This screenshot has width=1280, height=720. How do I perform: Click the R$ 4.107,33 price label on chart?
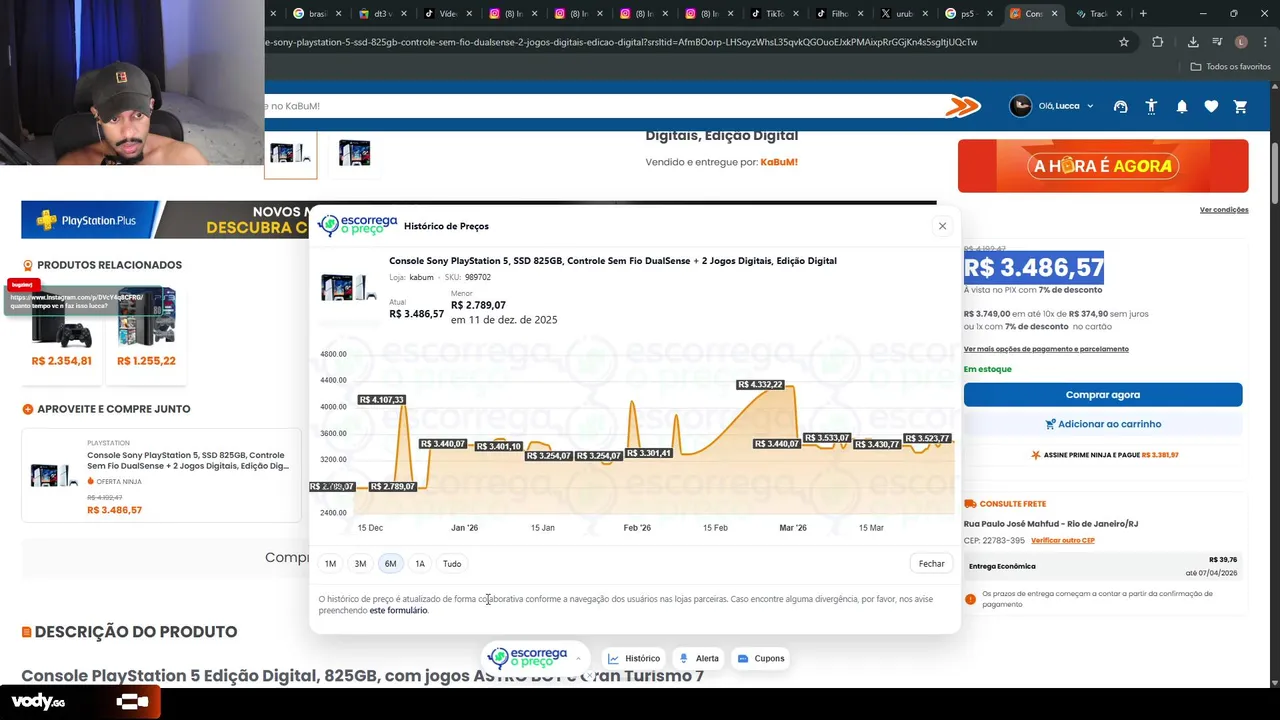[x=382, y=400]
